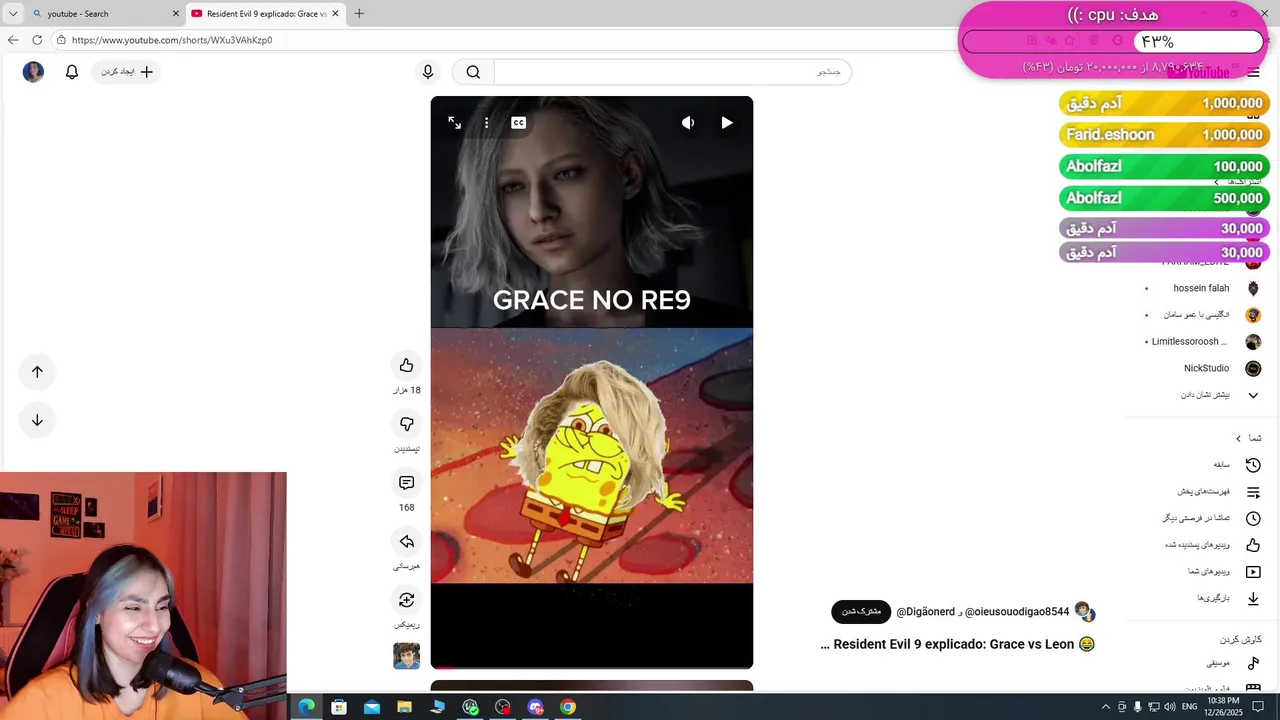The width and height of the screenshot is (1280, 720).
Task: Share the Shorts video with arrow icon
Action: (406, 542)
